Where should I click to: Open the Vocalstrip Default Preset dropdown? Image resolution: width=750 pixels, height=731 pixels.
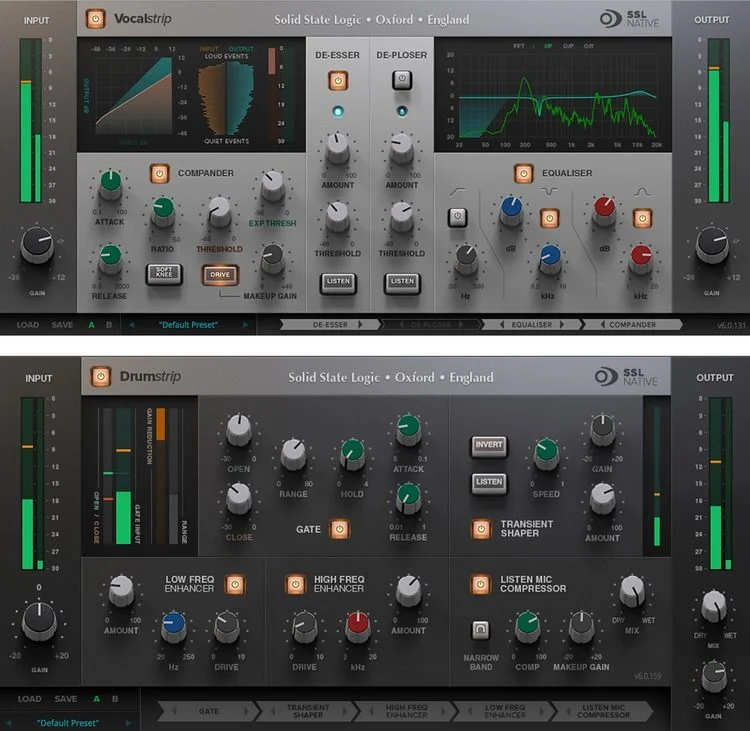click(x=190, y=325)
